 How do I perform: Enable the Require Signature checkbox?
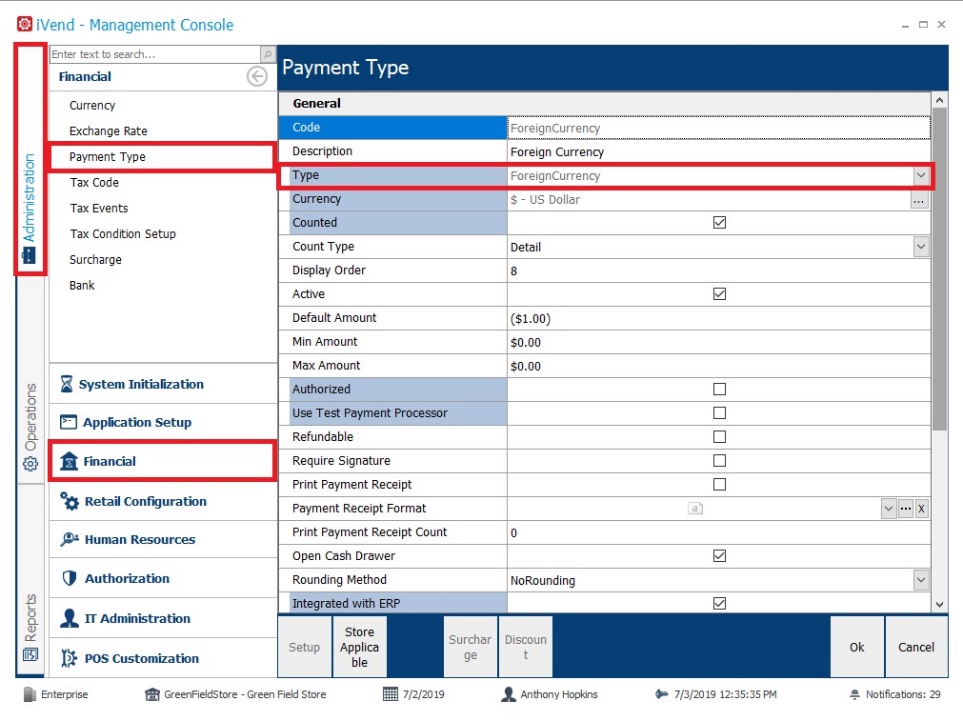(720, 461)
